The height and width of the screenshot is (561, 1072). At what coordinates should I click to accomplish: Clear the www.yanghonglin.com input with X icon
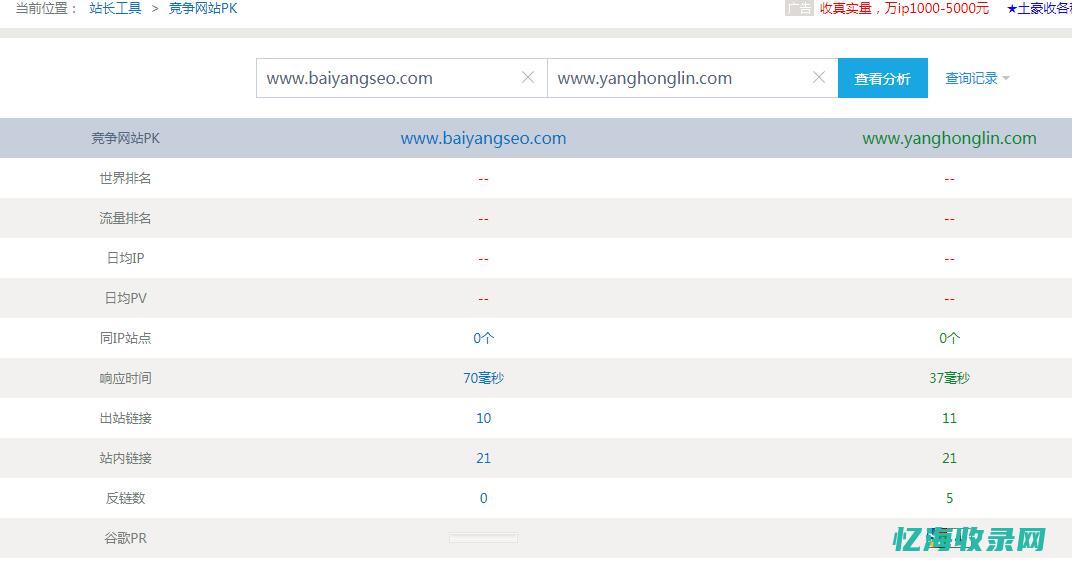coord(819,78)
